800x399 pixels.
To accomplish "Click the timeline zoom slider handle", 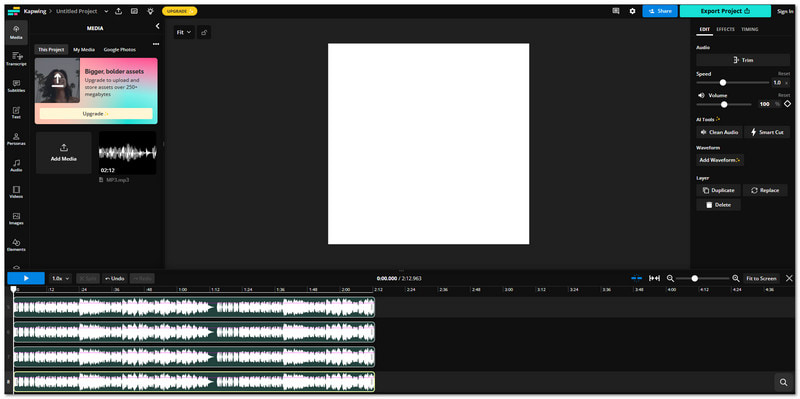I will pyautogui.click(x=694, y=278).
